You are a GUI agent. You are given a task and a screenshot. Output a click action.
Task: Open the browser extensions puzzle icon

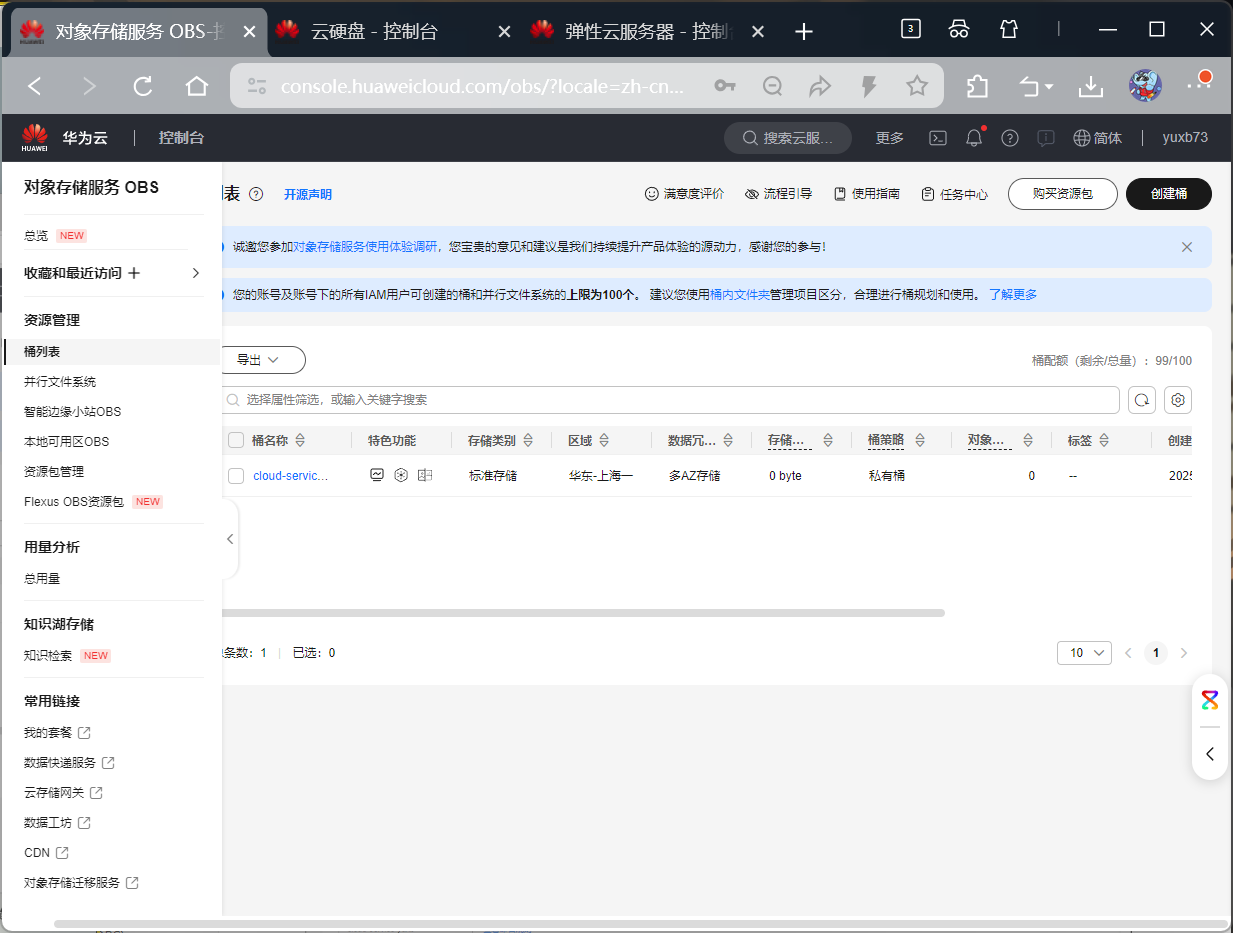coord(977,87)
